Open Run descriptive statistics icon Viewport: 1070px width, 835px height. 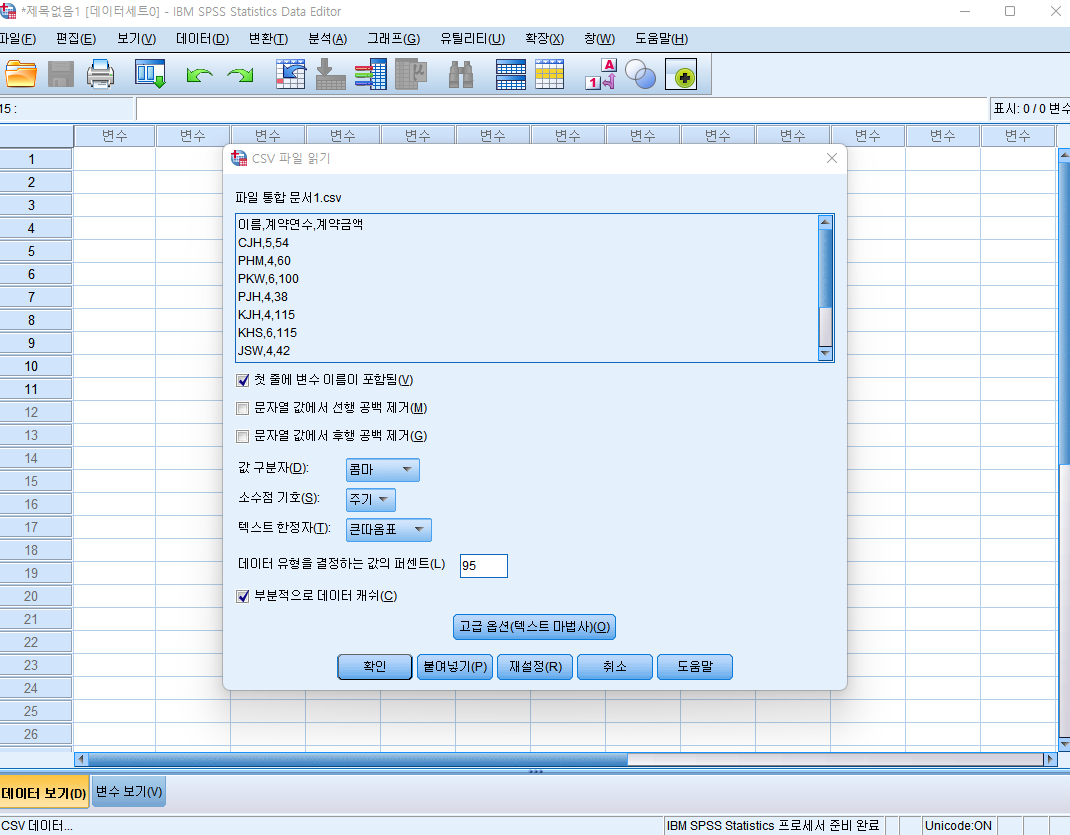click(x=411, y=74)
